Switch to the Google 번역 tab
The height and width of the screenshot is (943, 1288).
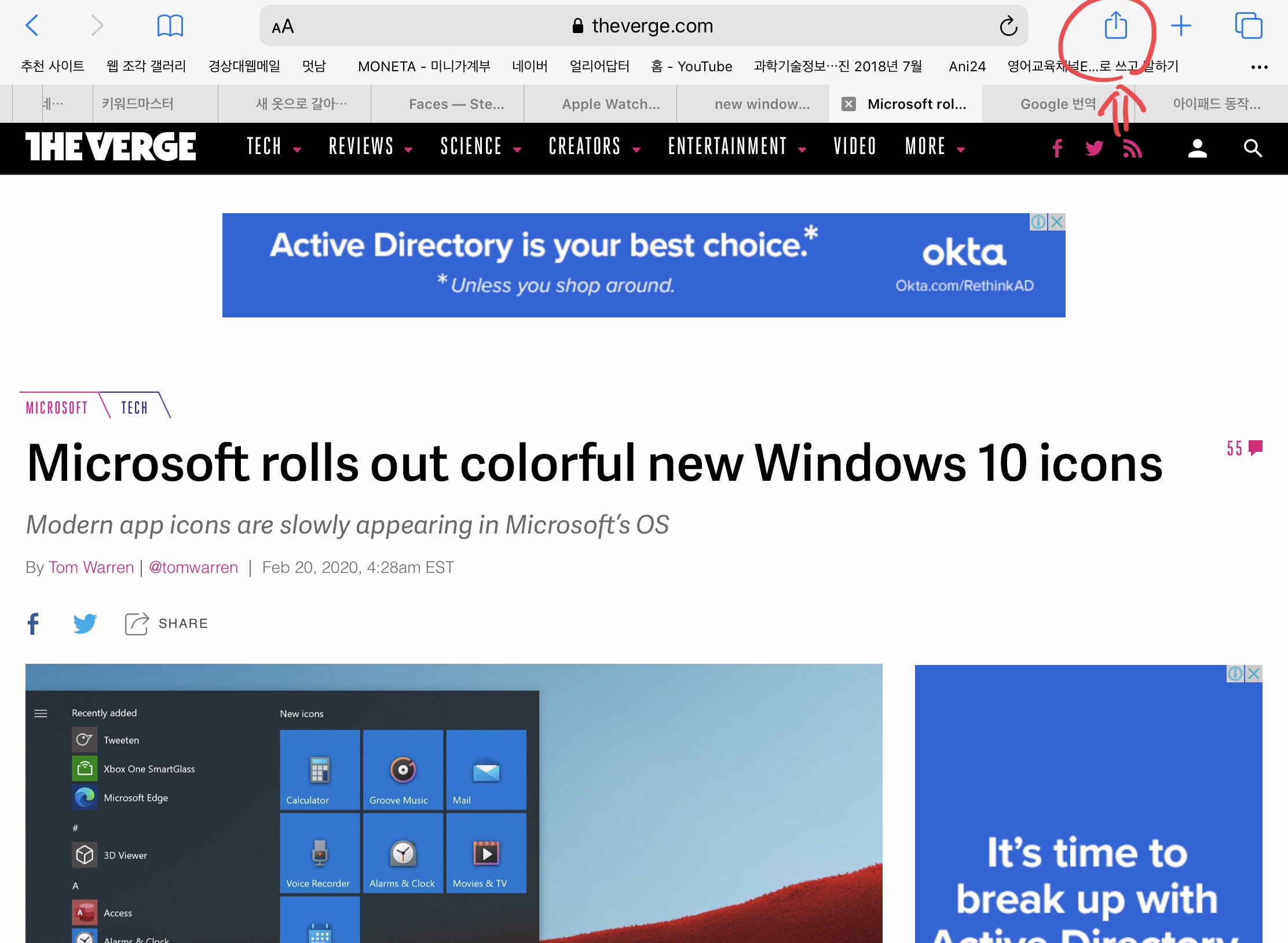point(1058,104)
